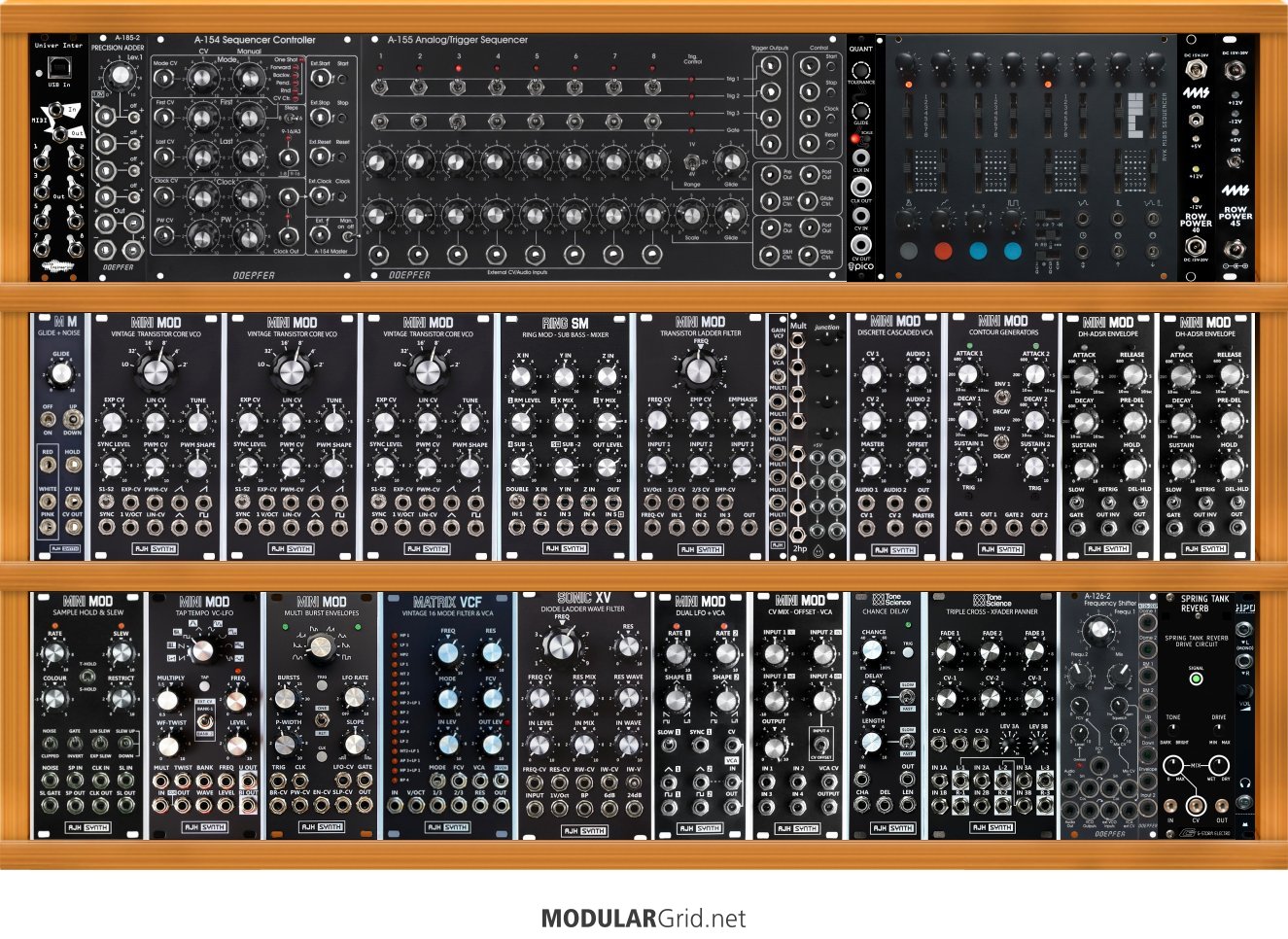Click the Reset button on A-154 Sequencer Controller
1288x939 pixels.
(x=343, y=159)
